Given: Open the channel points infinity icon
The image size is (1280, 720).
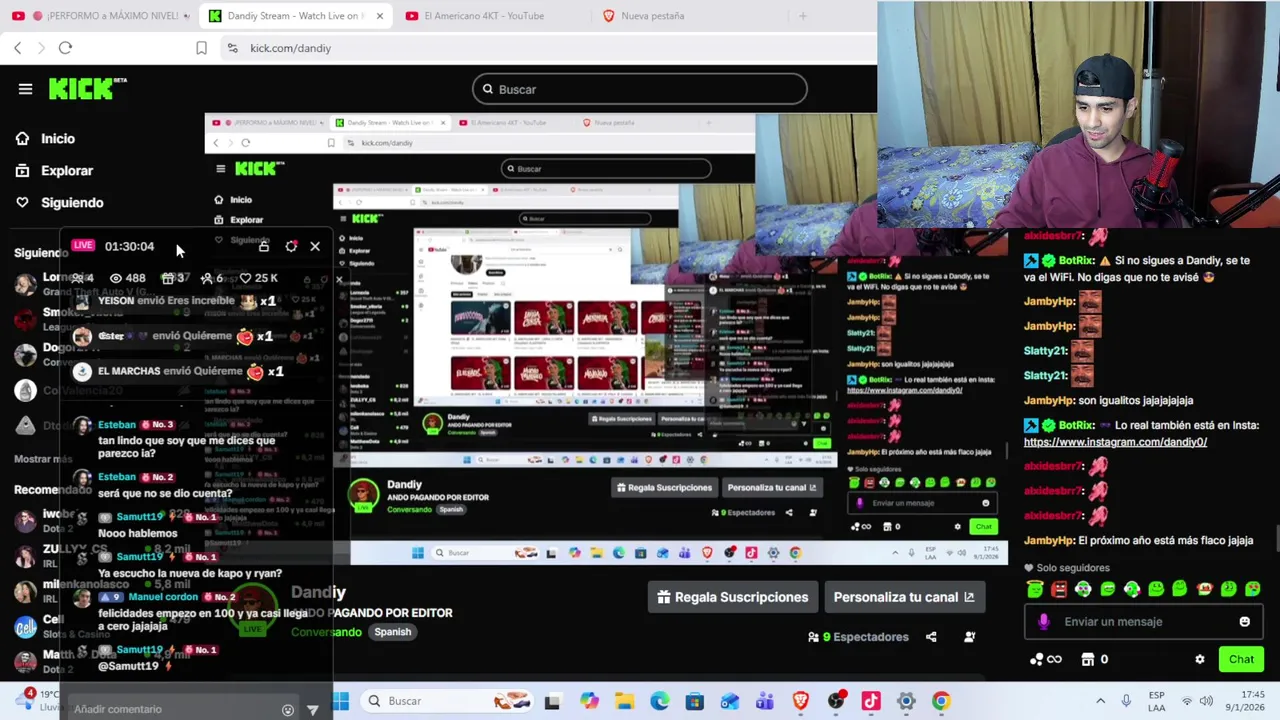Looking at the screenshot, I should click(x=1046, y=660).
